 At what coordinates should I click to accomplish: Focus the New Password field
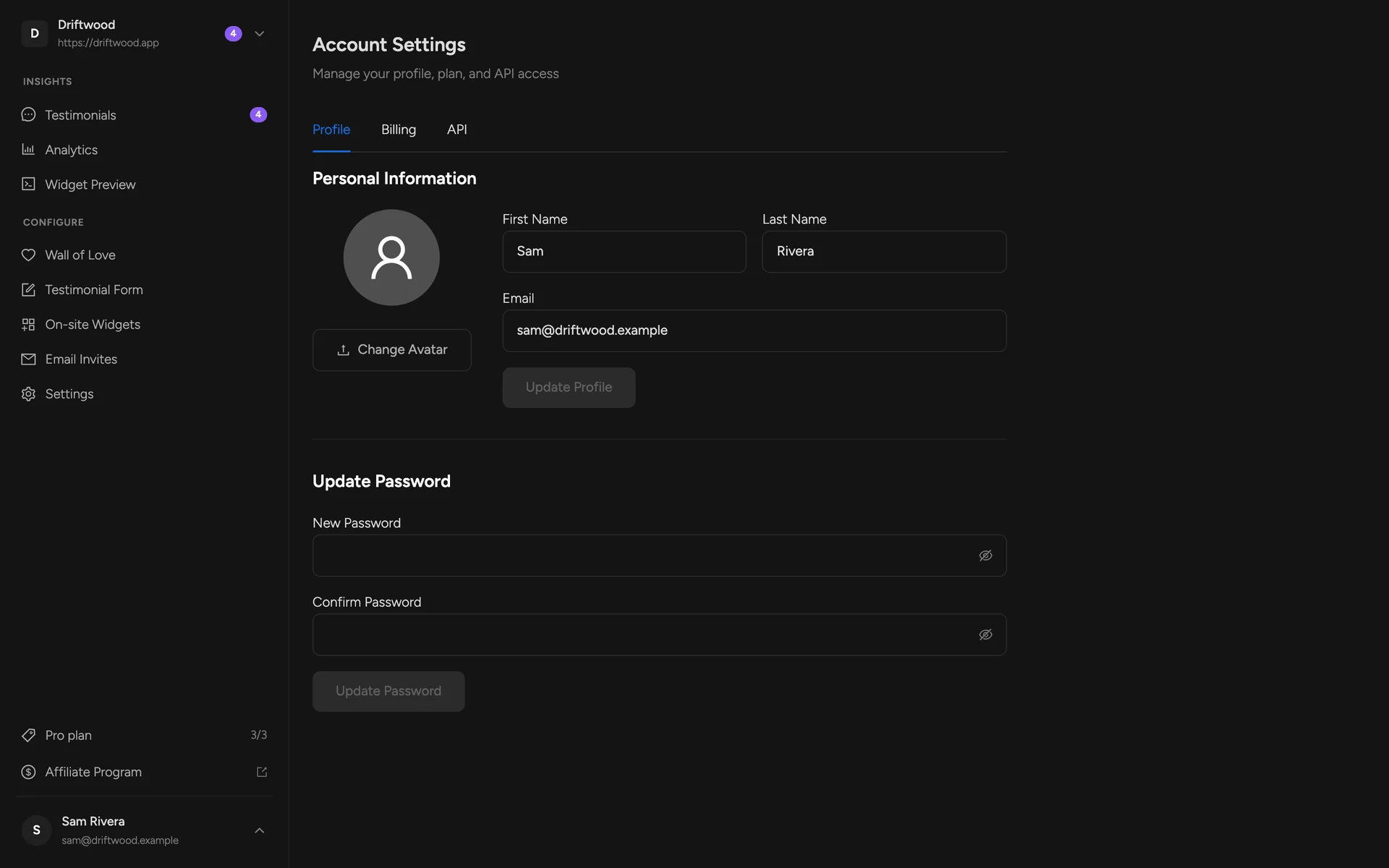[659, 556]
